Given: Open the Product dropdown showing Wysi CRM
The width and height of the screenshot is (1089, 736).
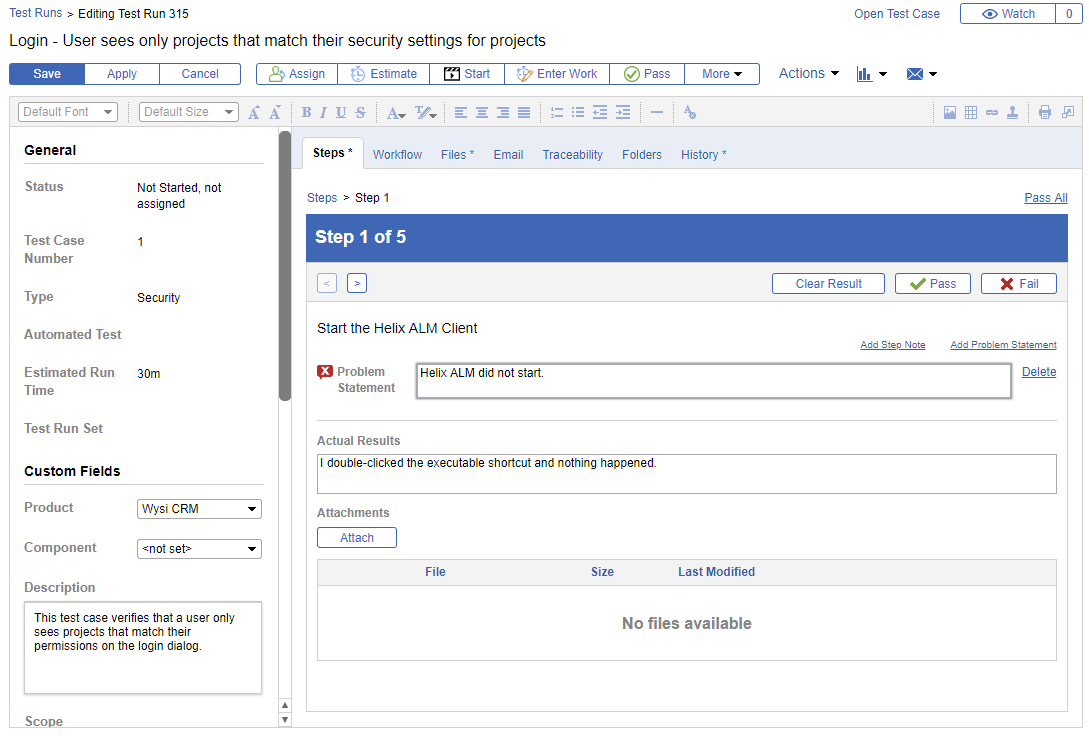Looking at the screenshot, I should [x=199, y=509].
